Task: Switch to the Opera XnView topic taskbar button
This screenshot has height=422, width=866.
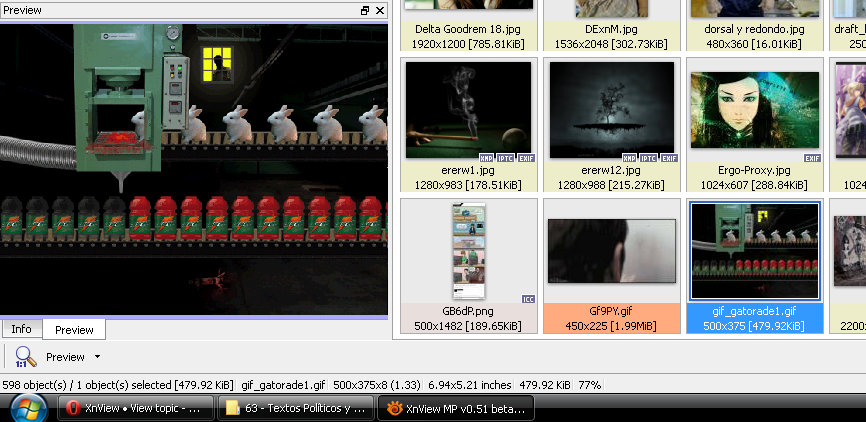Action: click(136, 408)
